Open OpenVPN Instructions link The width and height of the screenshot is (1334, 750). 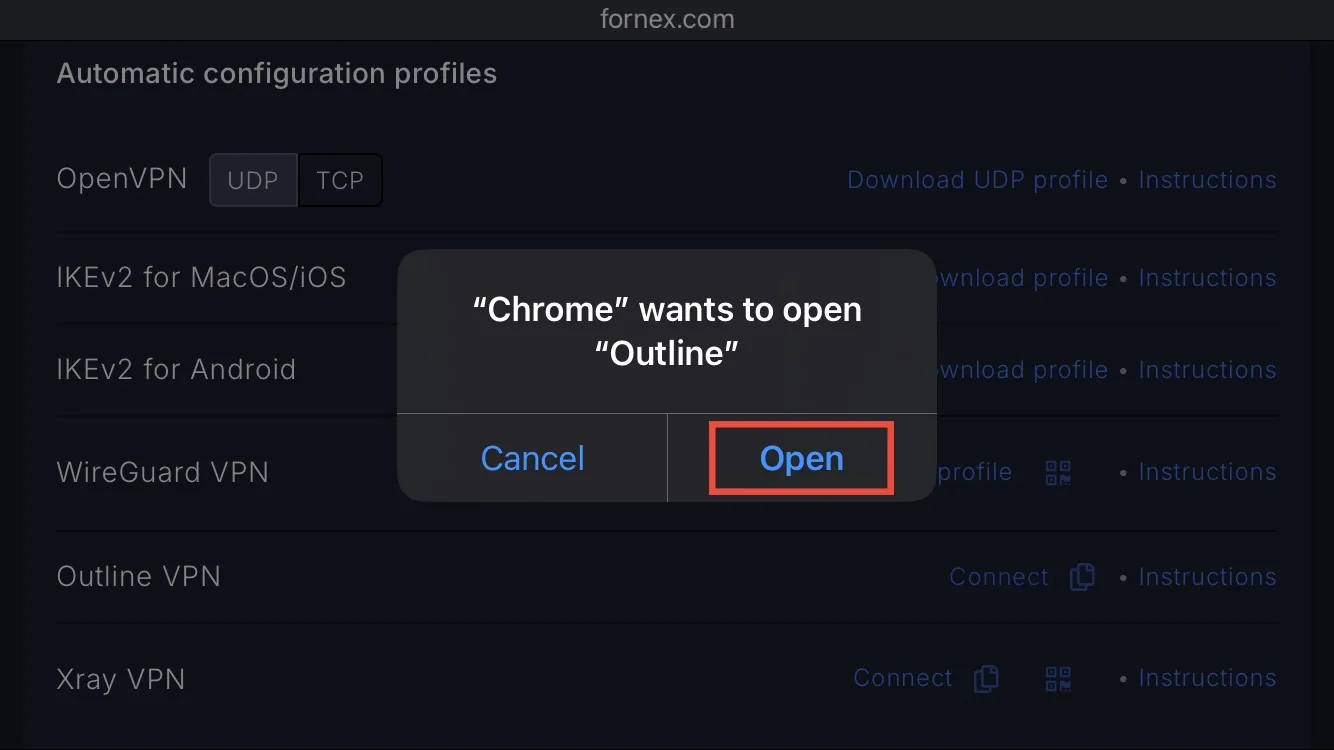(1207, 180)
